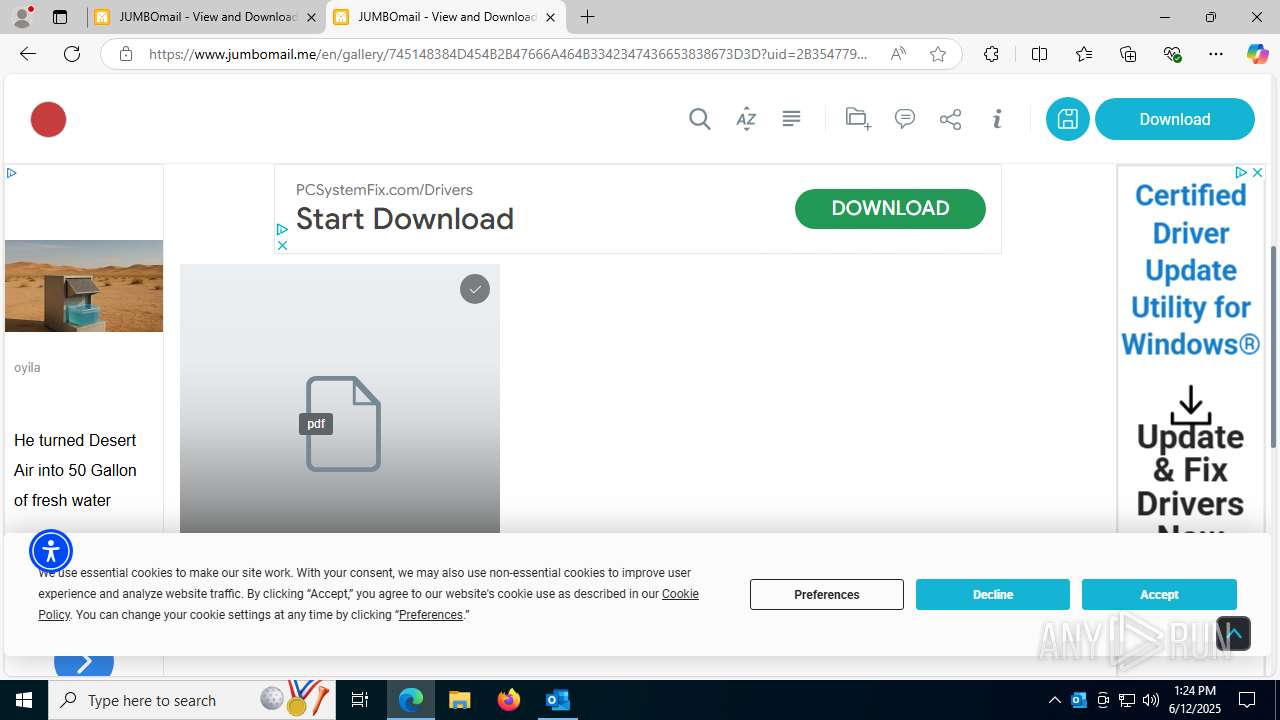
Task: Open the notifications center
Action: [1247, 700]
